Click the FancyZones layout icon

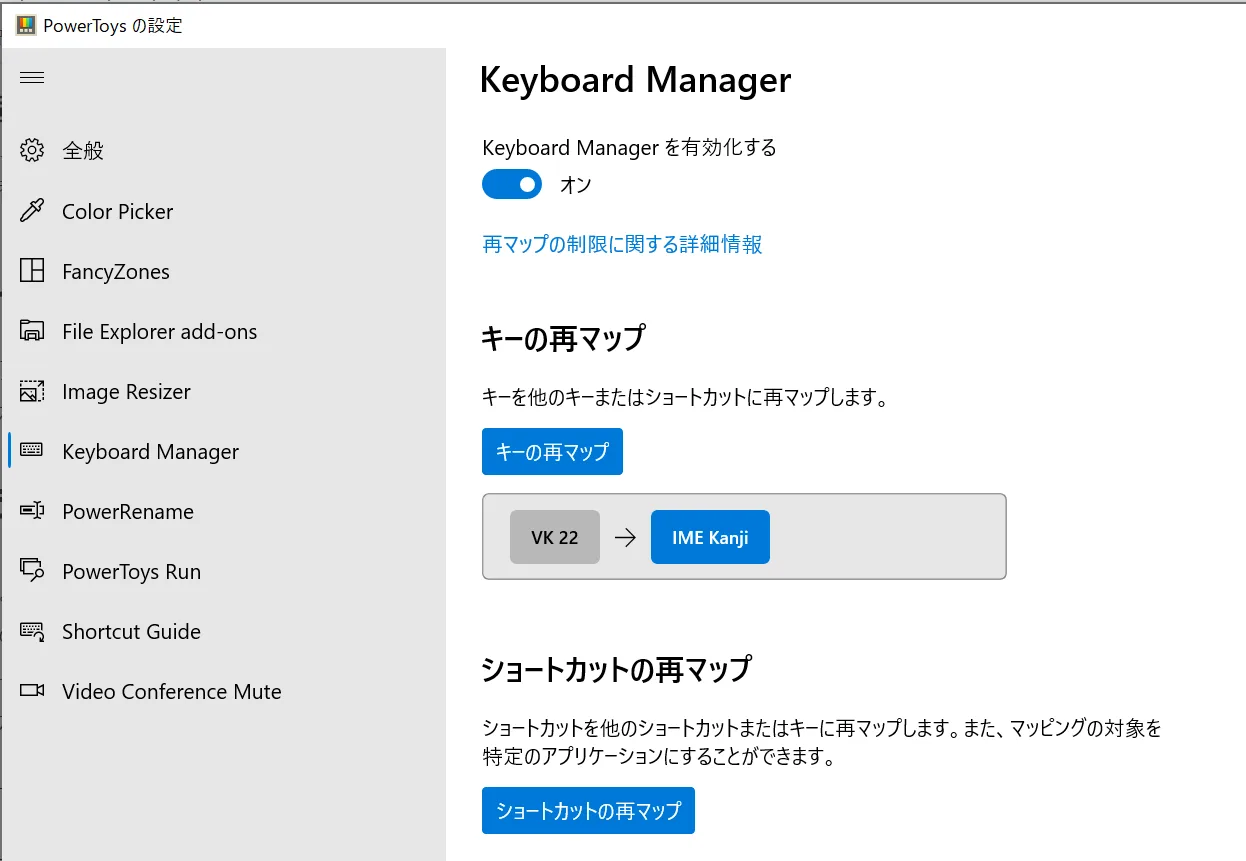(x=32, y=271)
